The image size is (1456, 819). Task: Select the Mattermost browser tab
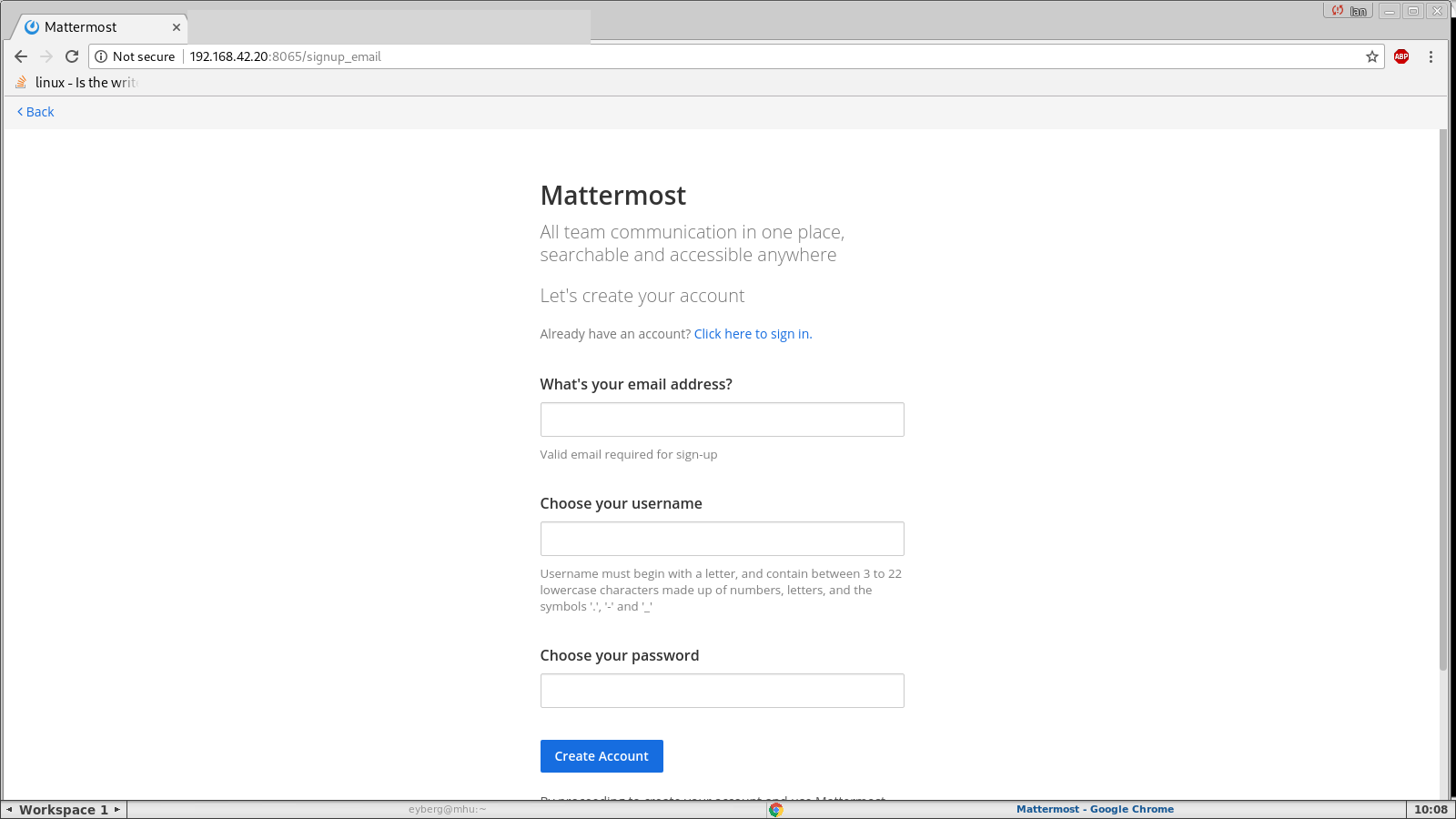[x=100, y=27]
